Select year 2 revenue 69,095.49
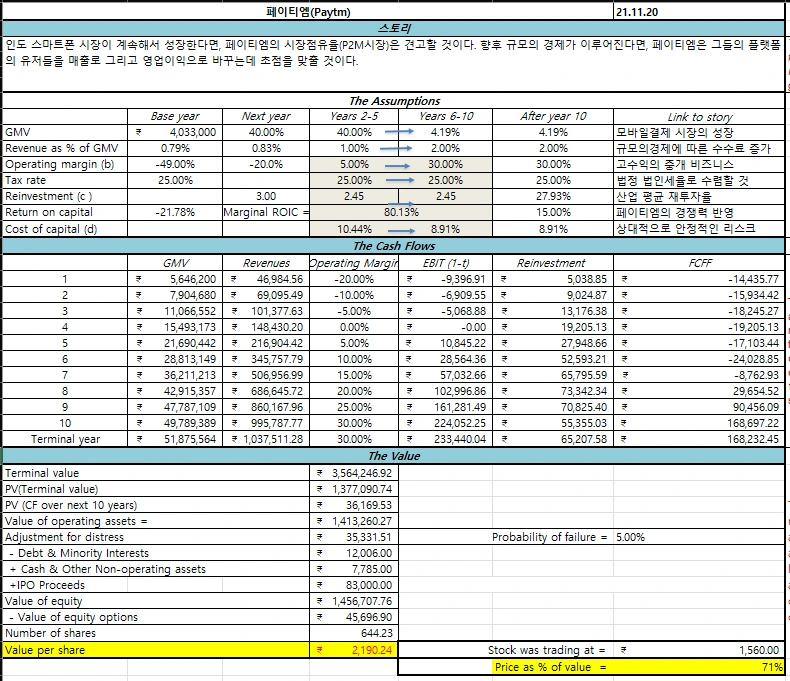This screenshot has width=790, height=681. pyautogui.click(x=266, y=295)
